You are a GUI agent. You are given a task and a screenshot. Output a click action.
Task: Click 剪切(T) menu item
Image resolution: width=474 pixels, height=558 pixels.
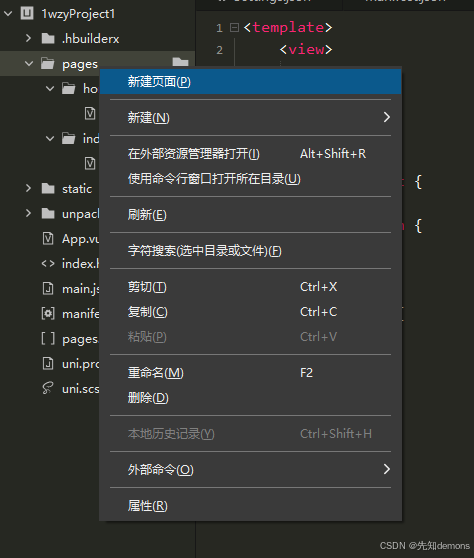251,287
